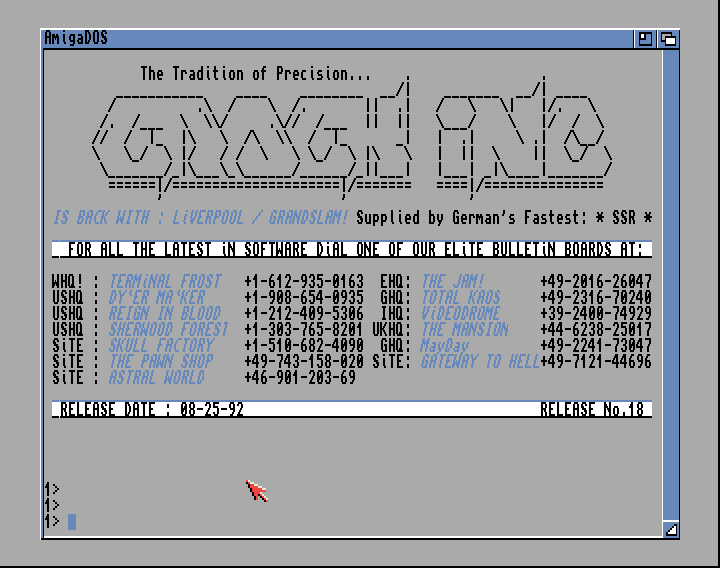Click board name 'GATEWAY TO HELL'
The width and height of the screenshot is (720, 568).
[480, 361]
